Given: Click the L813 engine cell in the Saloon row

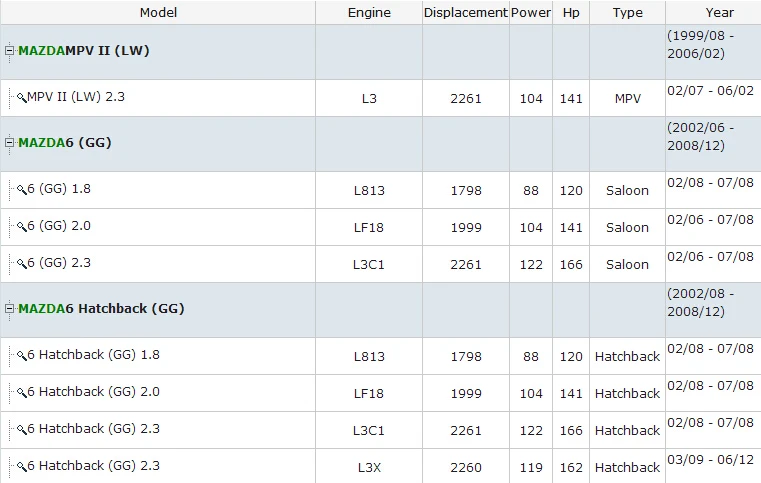Looking at the screenshot, I should [369, 190].
